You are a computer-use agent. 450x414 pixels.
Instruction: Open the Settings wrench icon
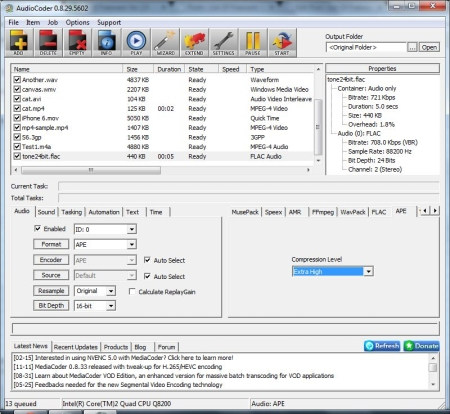point(224,43)
